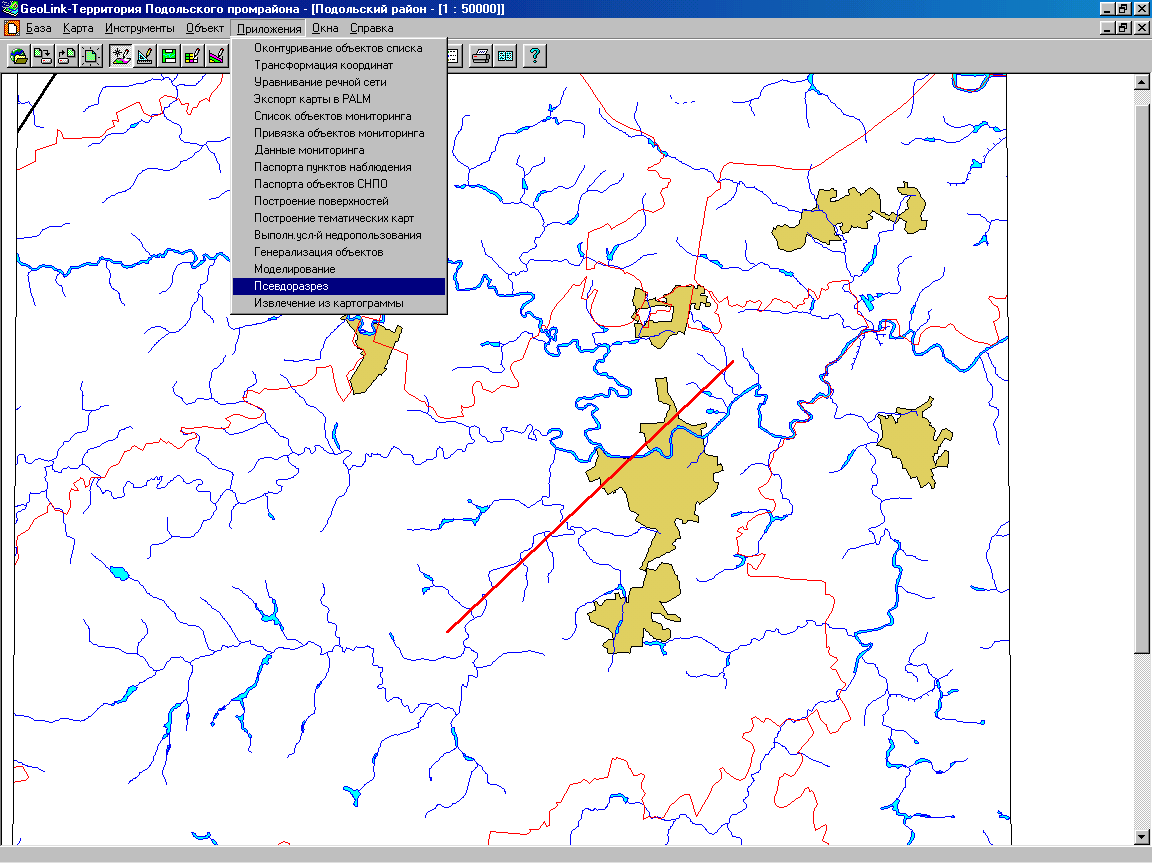1152x864 pixels.
Task: Select the ruler and pencil measuring tool
Action: click(x=145, y=56)
